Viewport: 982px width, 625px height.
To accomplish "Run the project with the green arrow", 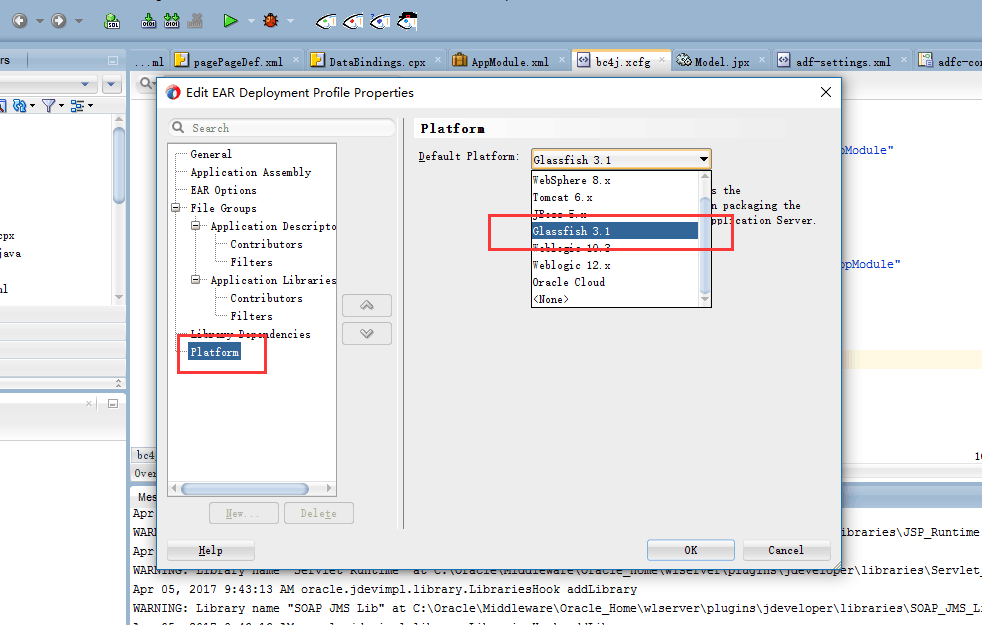I will pyautogui.click(x=230, y=21).
